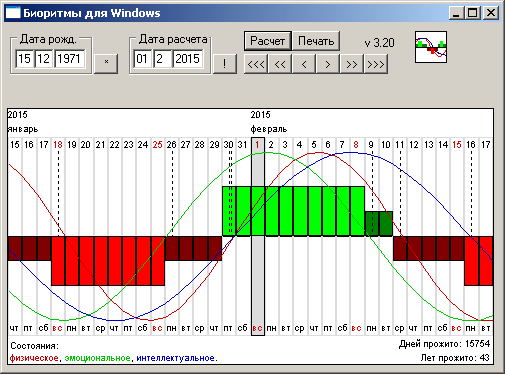505x374 pixels.
Task: Select the birth day field showing 15
Action: tap(24, 59)
